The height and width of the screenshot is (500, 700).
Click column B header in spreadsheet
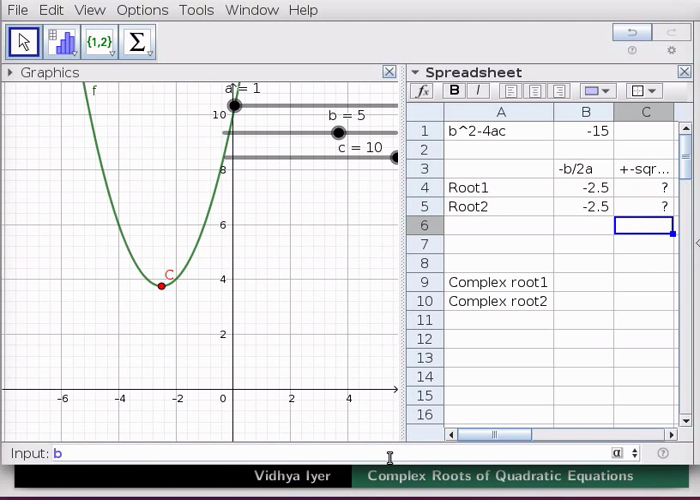585,112
